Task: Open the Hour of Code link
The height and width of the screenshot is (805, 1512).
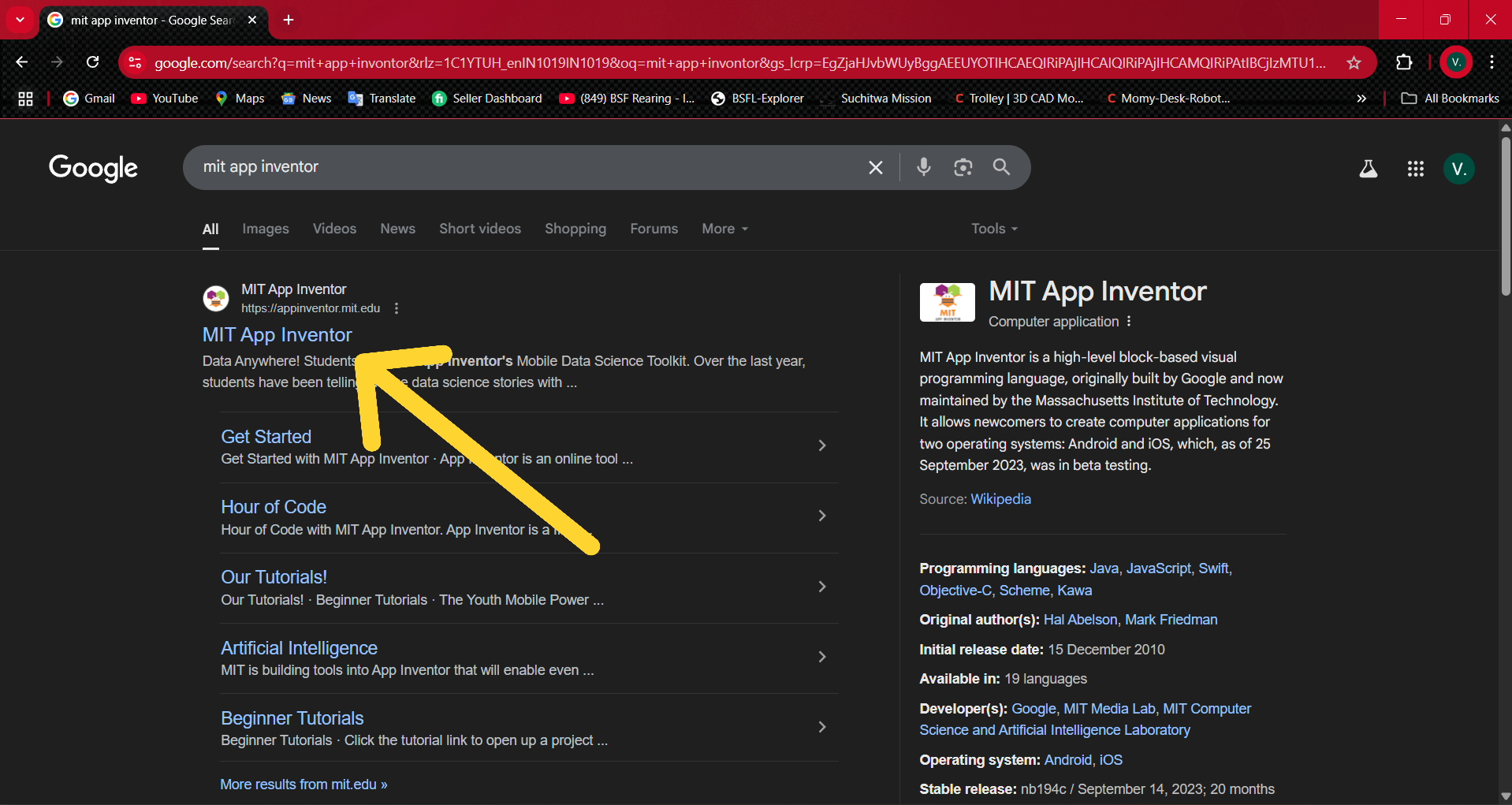Action: click(273, 507)
